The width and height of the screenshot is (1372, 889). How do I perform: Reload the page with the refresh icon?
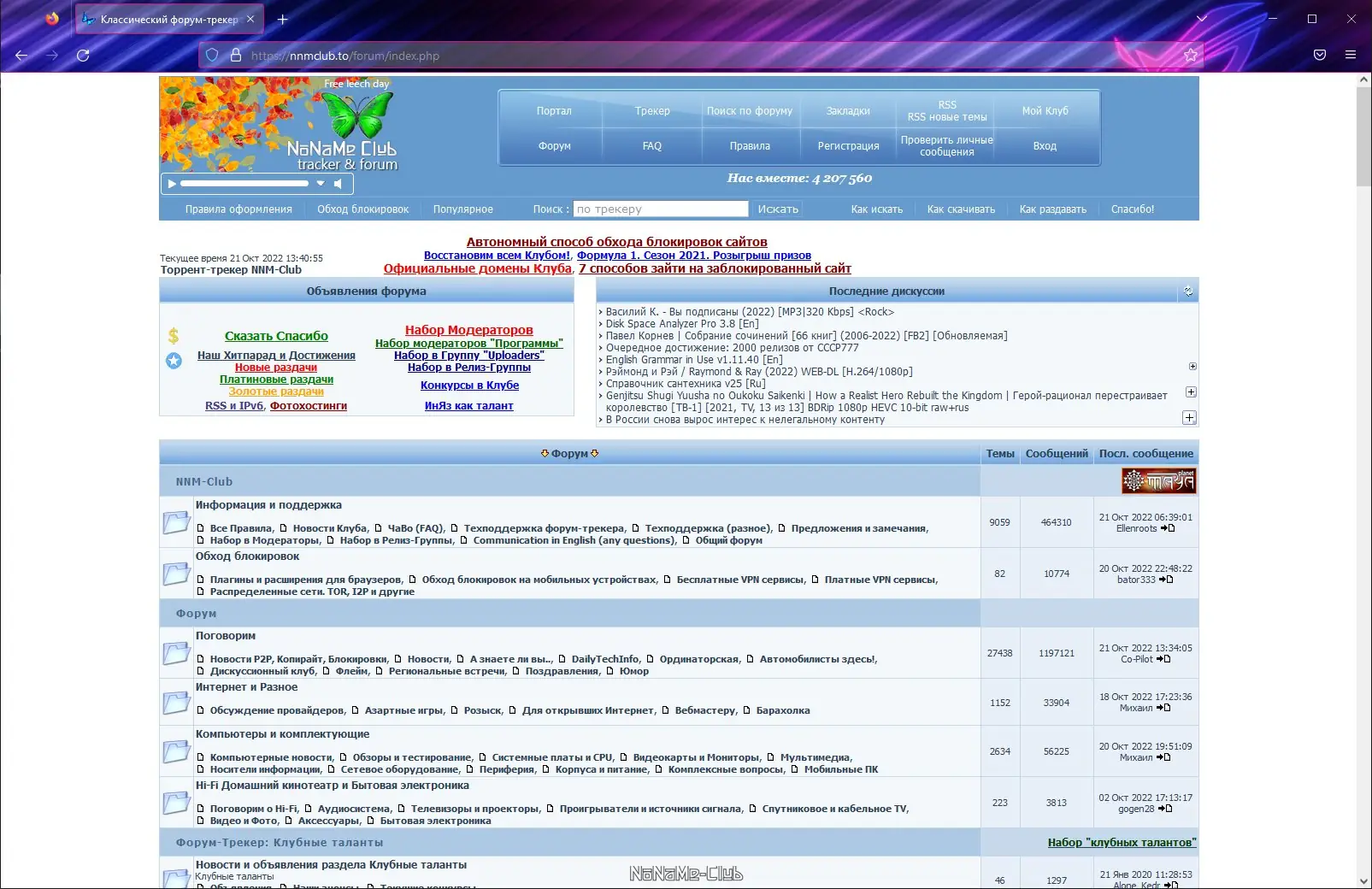click(83, 56)
